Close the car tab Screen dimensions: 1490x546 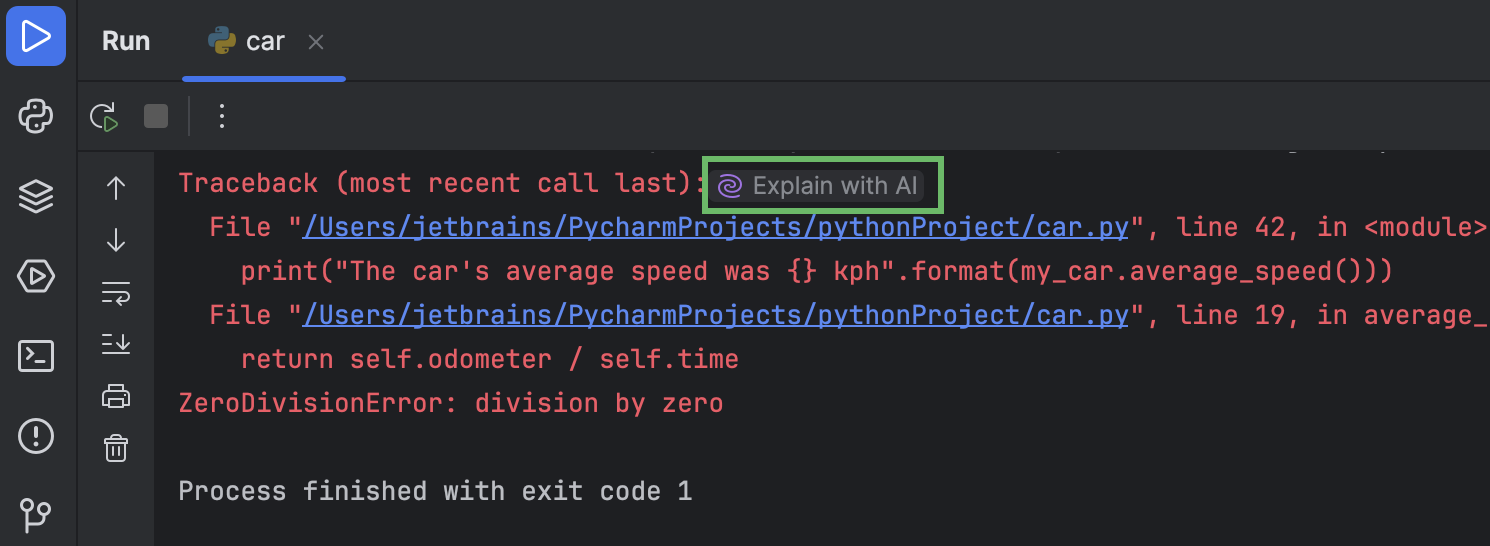(316, 42)
